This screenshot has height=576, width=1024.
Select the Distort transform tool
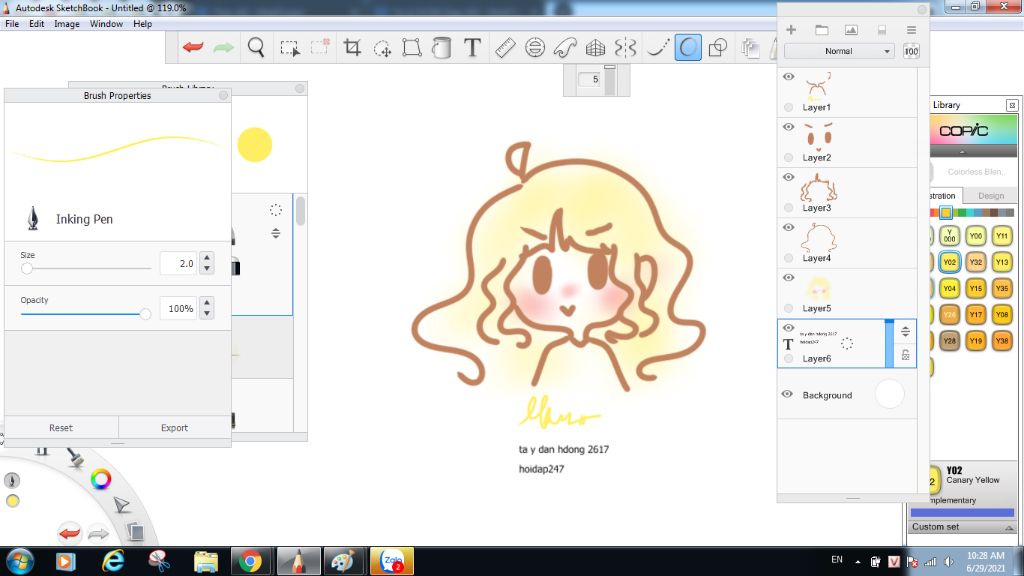[411, 48]
